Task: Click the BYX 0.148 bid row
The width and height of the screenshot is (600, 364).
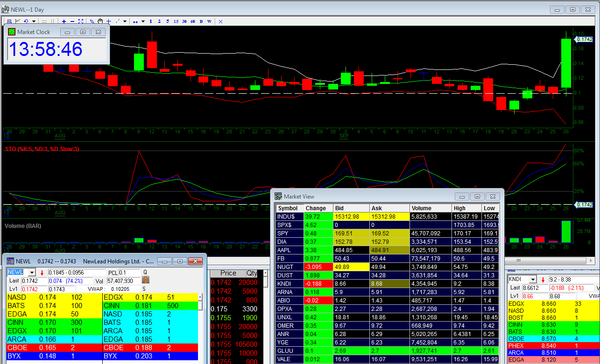Action: coord(54,356)
